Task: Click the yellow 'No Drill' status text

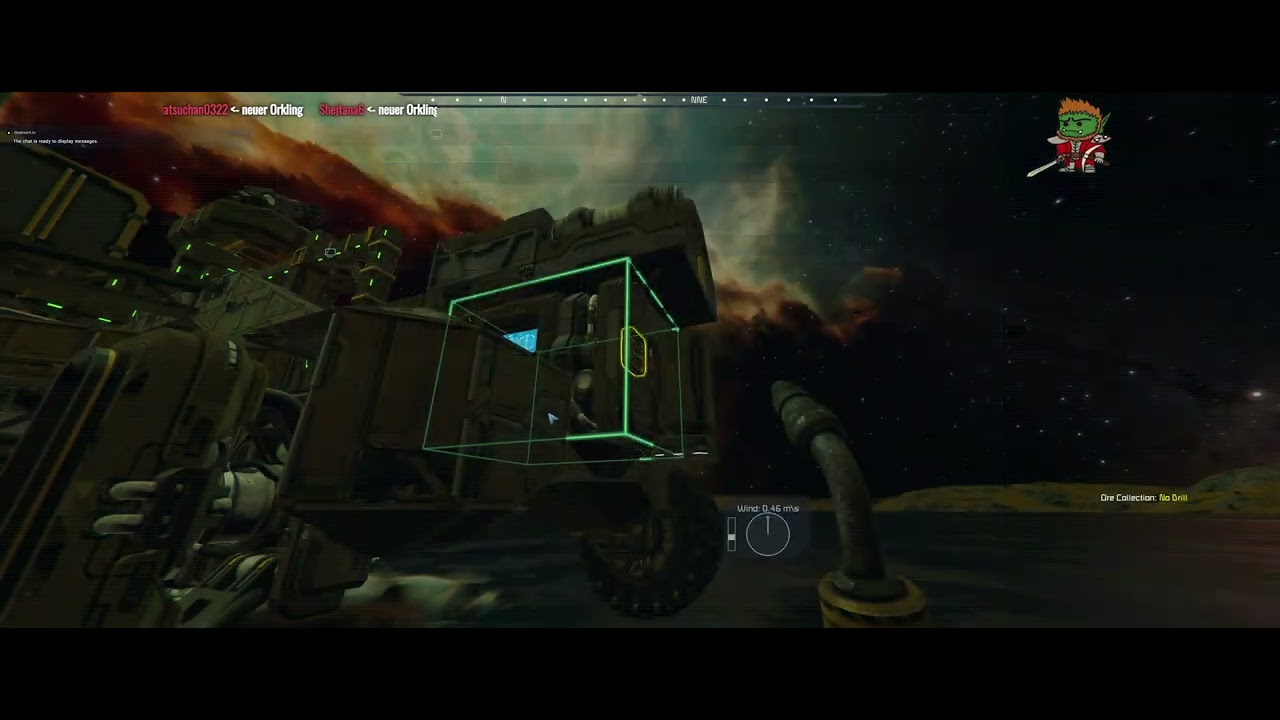Action: point(1173,498)
